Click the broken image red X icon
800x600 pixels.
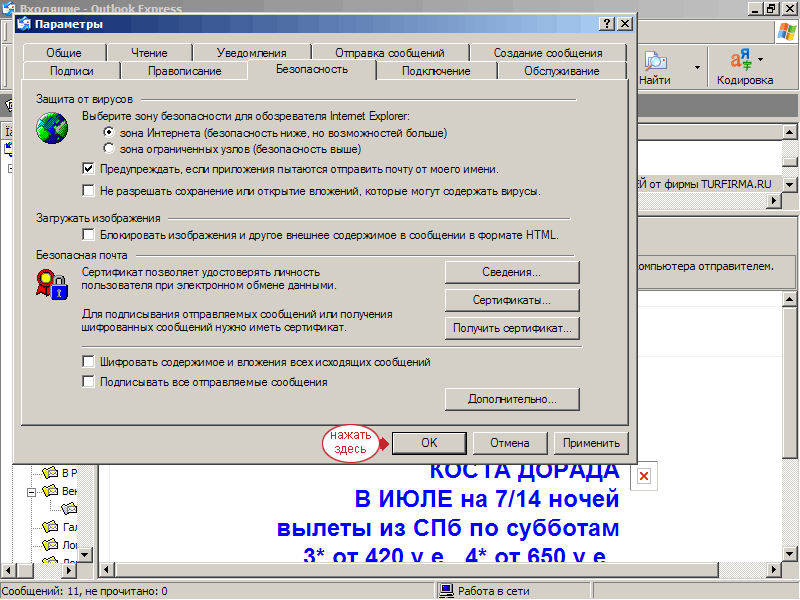(x=644, y=475)
